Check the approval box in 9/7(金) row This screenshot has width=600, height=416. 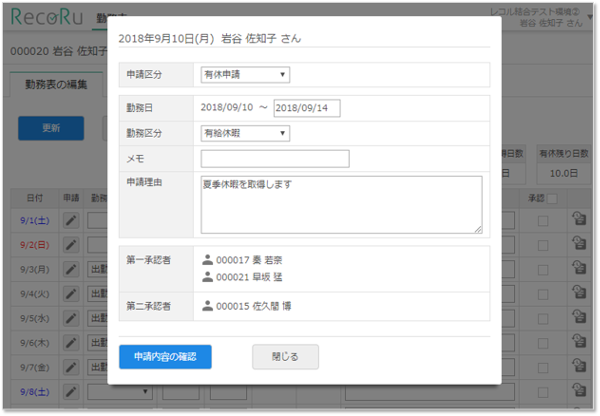[543, 368]
